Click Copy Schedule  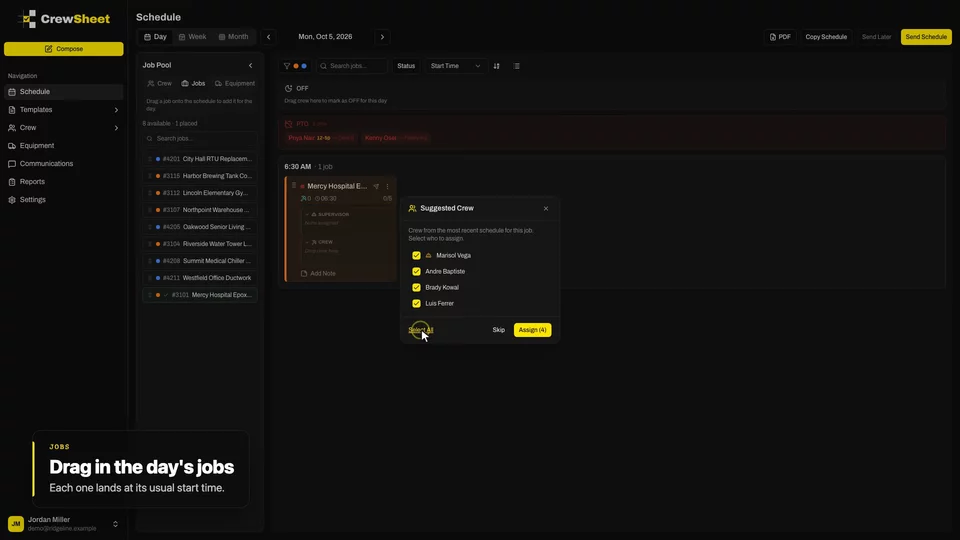826,37
